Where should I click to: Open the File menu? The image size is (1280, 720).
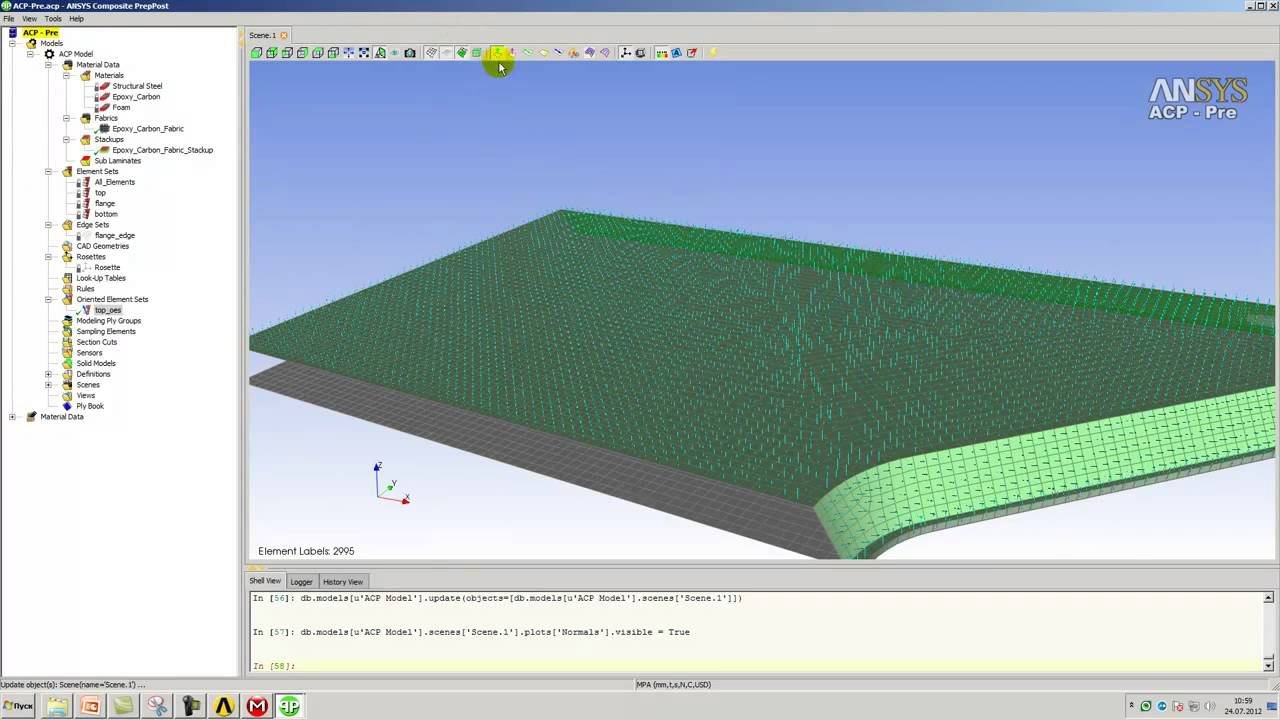pyautogui.click(x=8, y=19)
